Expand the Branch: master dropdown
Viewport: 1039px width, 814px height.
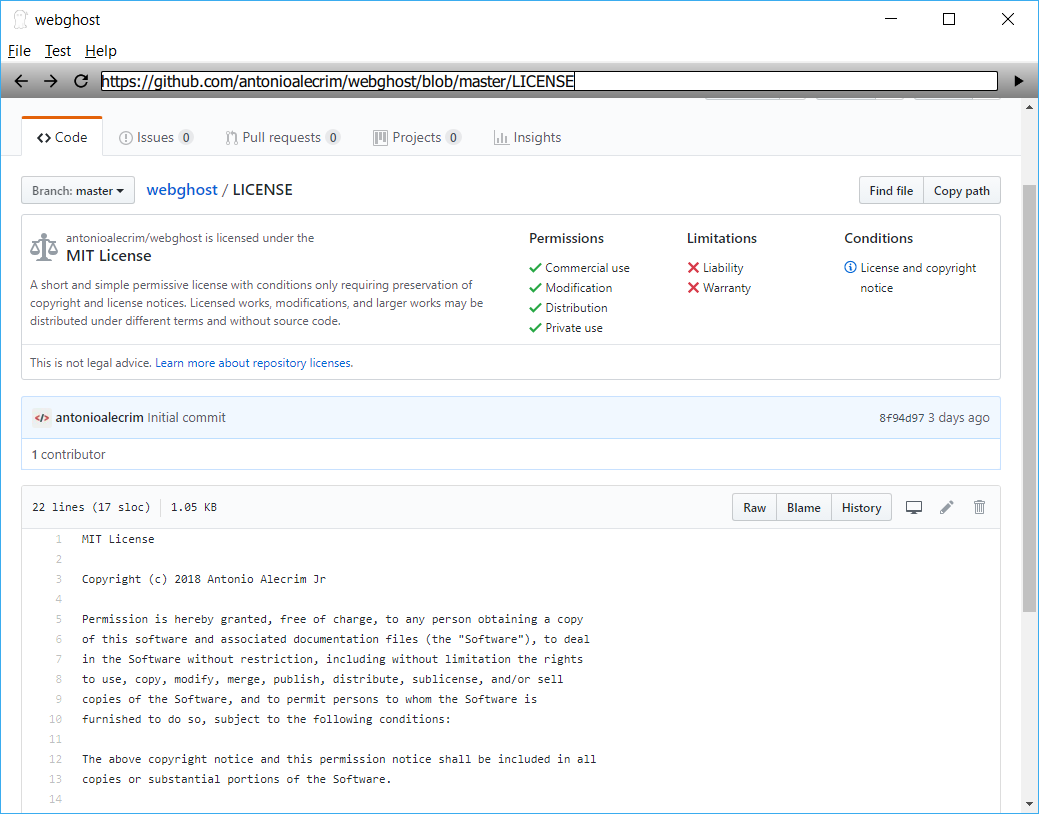(78, 191)
